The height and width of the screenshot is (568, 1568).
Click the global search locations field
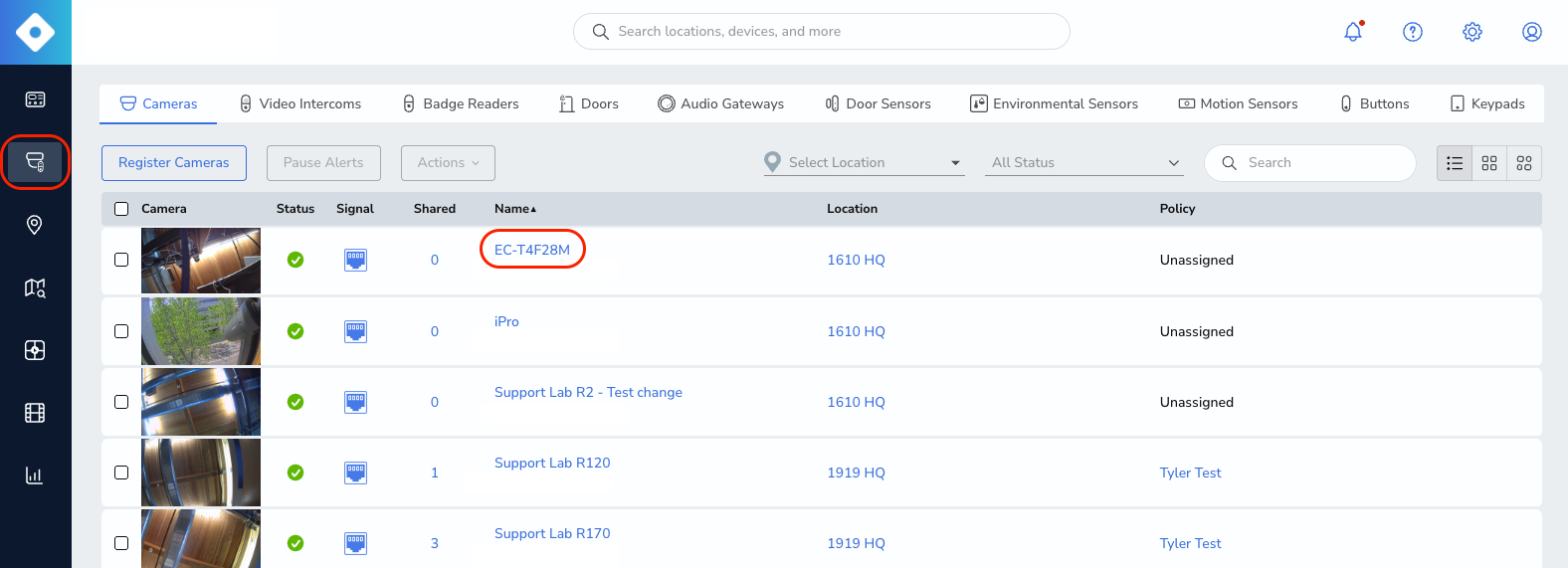tap(822, 32)
